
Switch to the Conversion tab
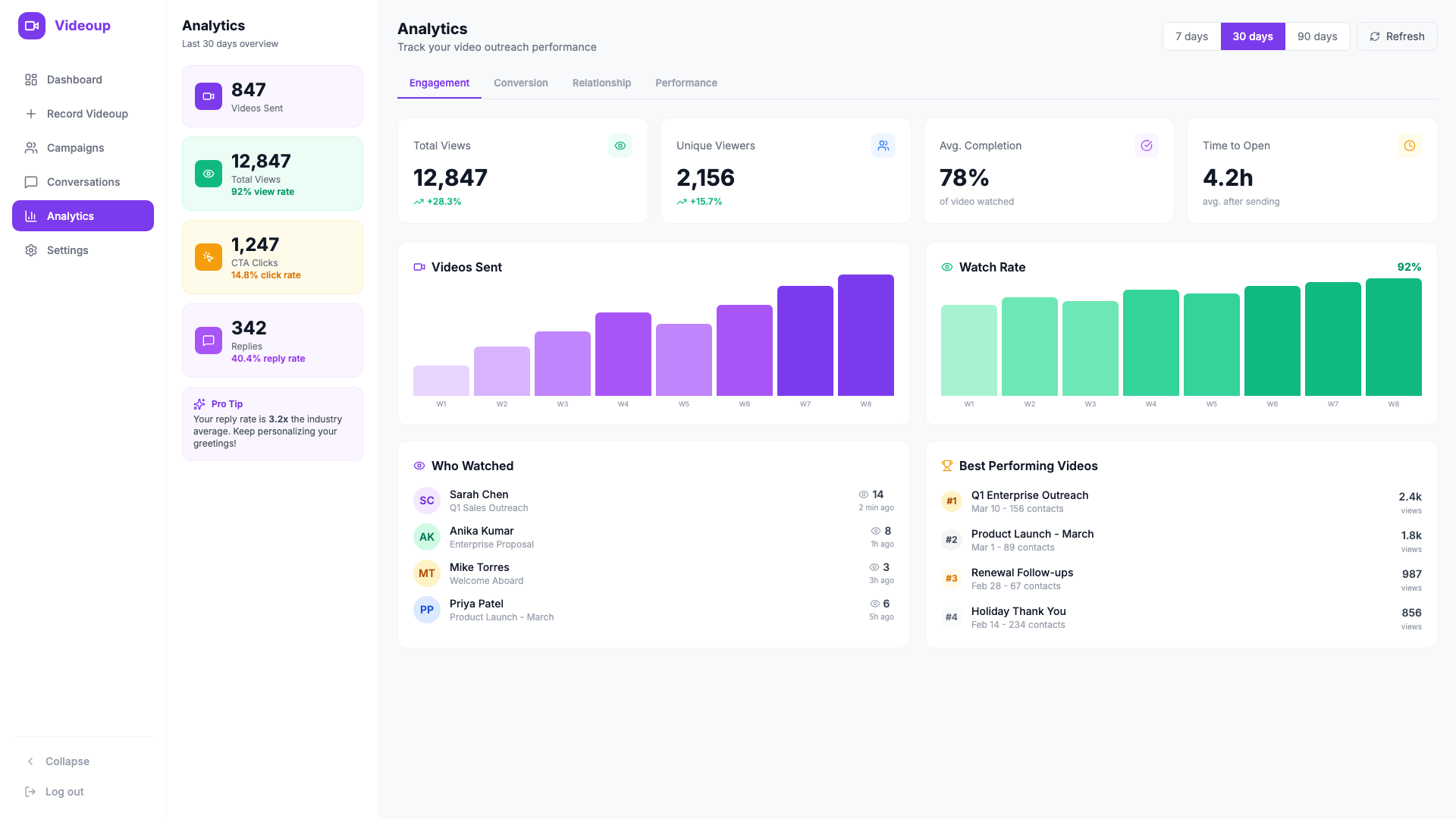tap(520, 83)
